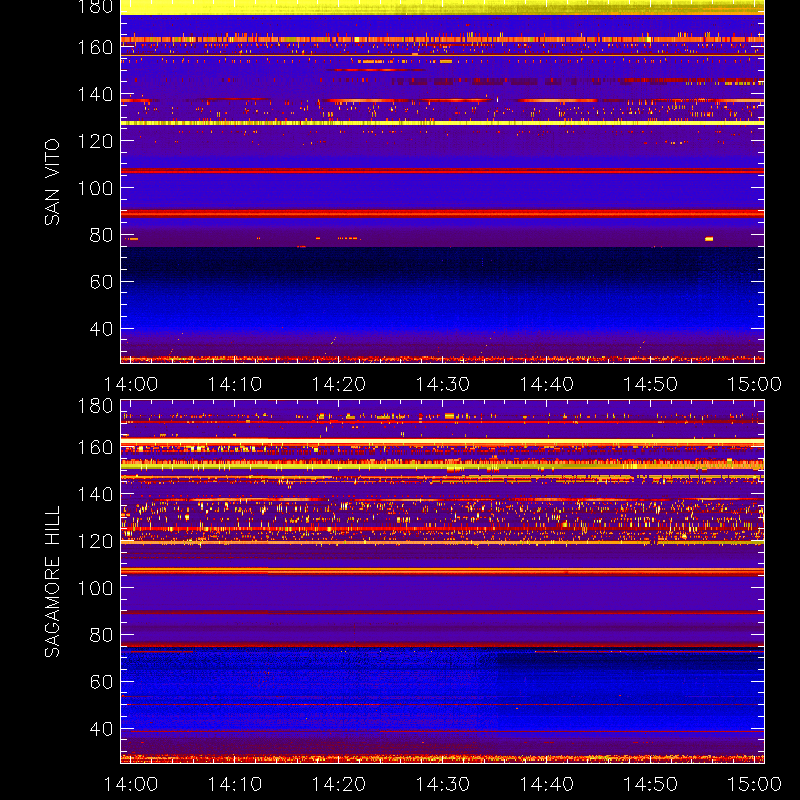Click the 100 frequency label on Sagamore Hill plot

pos(95,588)
